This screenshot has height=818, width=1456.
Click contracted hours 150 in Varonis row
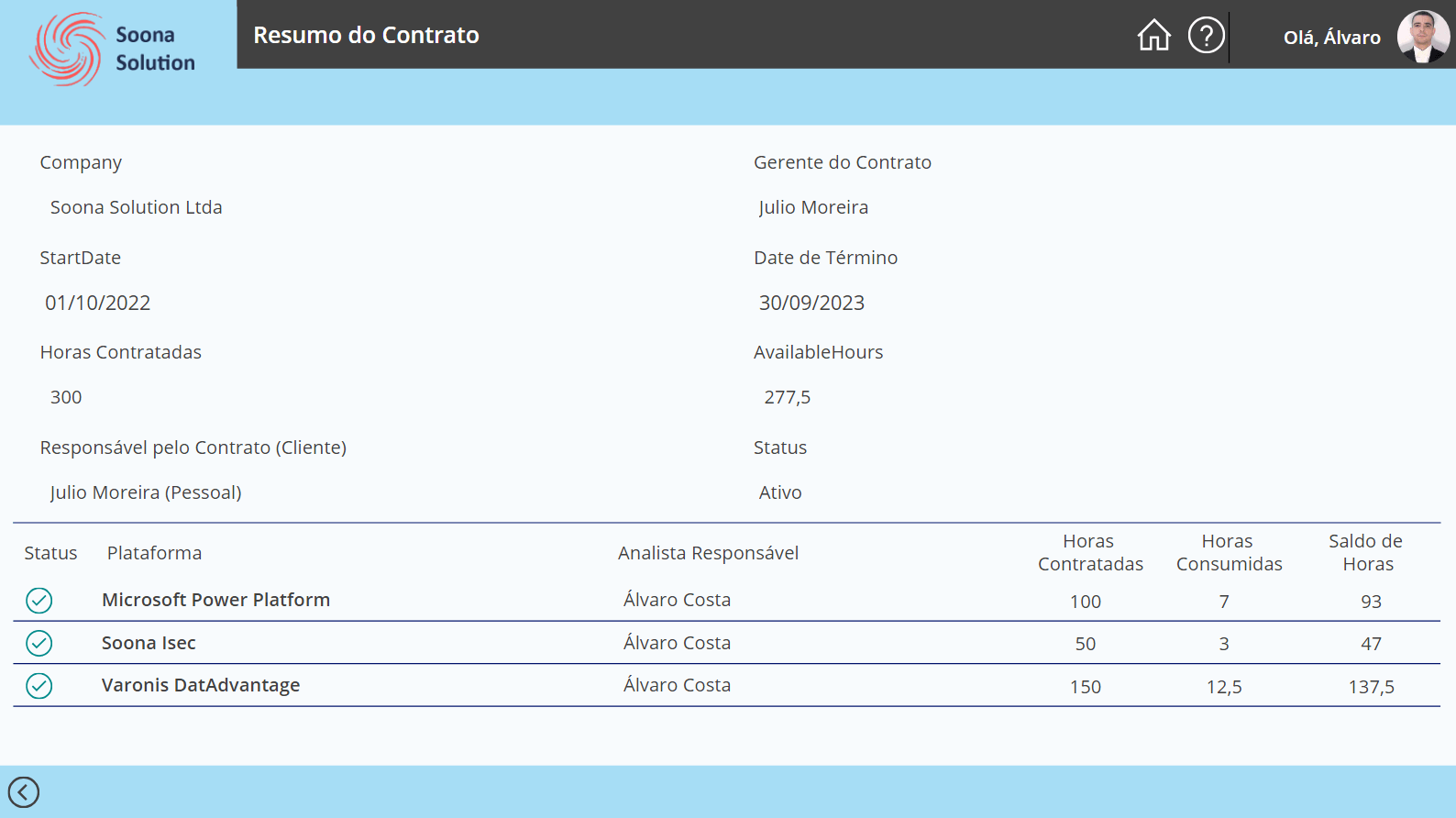(x=1086, y=687)
